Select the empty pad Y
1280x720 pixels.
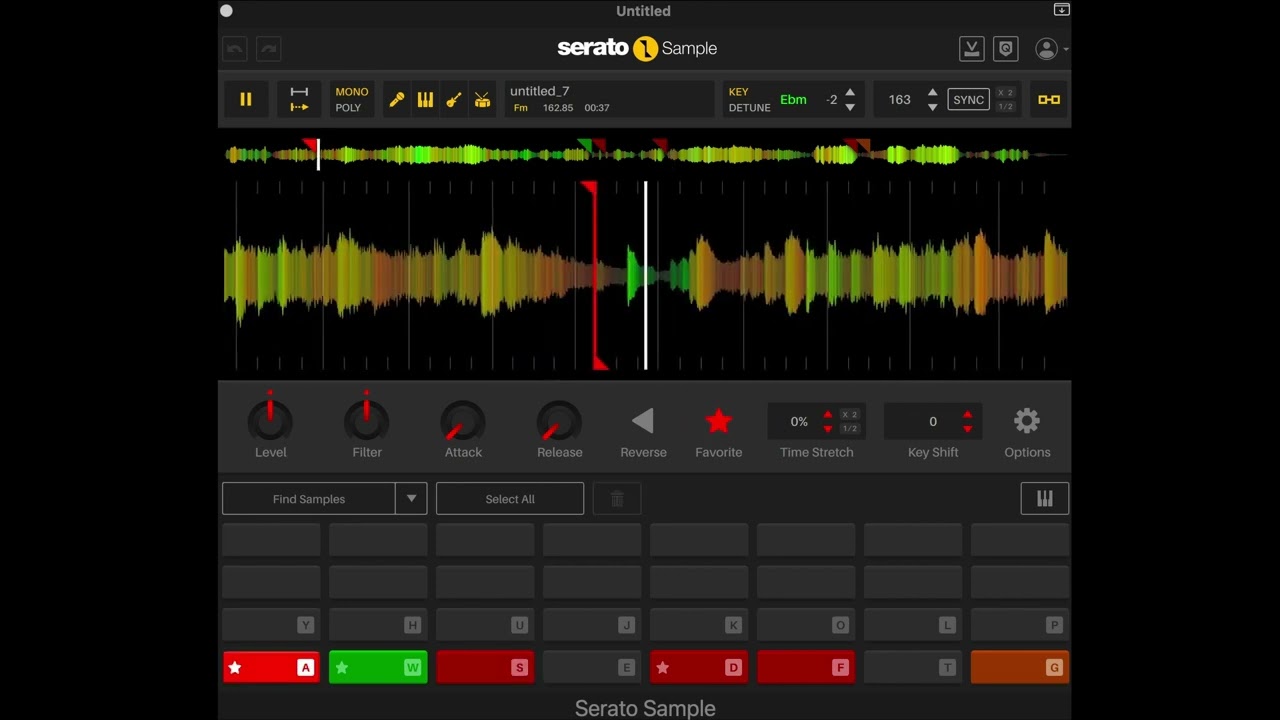pos(271,624)
